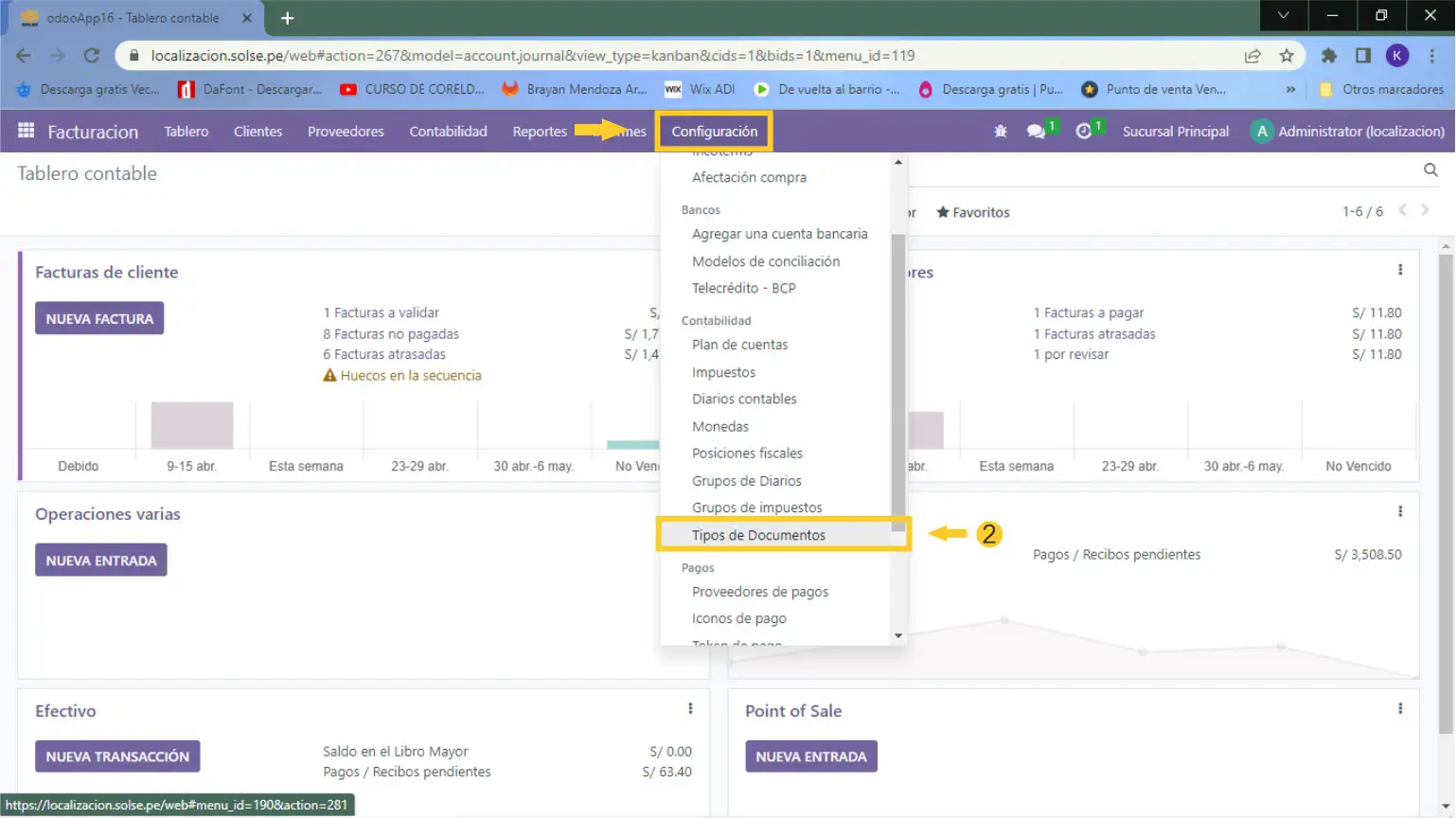Viewport: 1456px width, 818px height.
Task: Open the activities clock icon
Action: click(1084, 132)
